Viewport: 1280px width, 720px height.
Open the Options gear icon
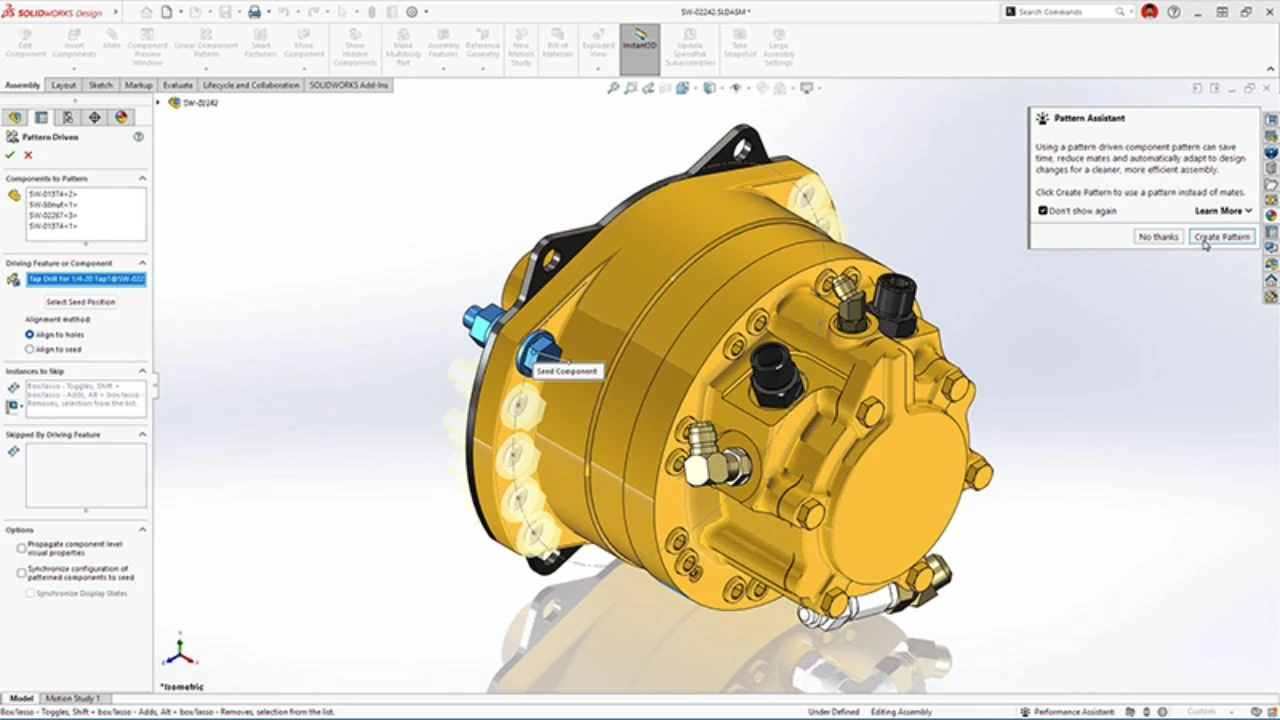click(412, 12)
